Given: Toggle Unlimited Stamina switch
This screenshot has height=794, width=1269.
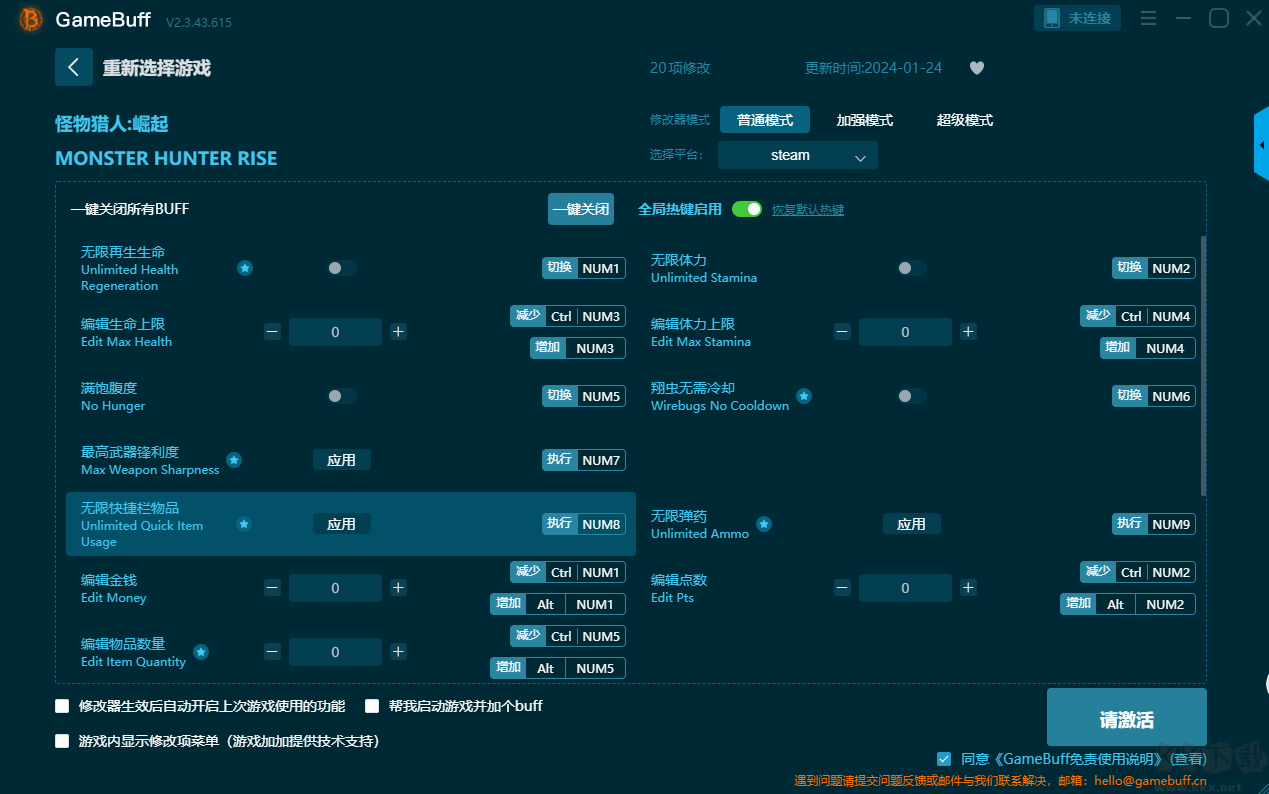Looking at the screenshot, I should (x=911, y=268).
